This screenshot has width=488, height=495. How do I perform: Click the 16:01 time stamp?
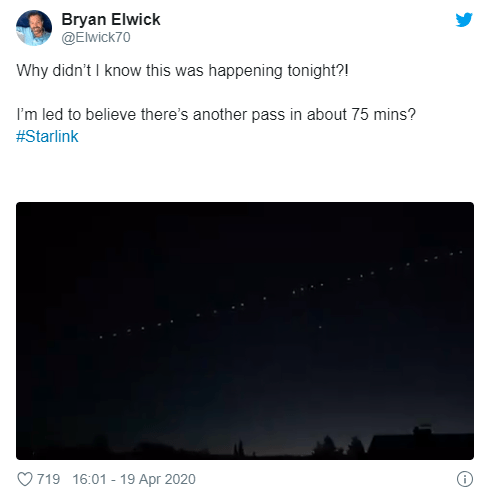tap(89, 479)
